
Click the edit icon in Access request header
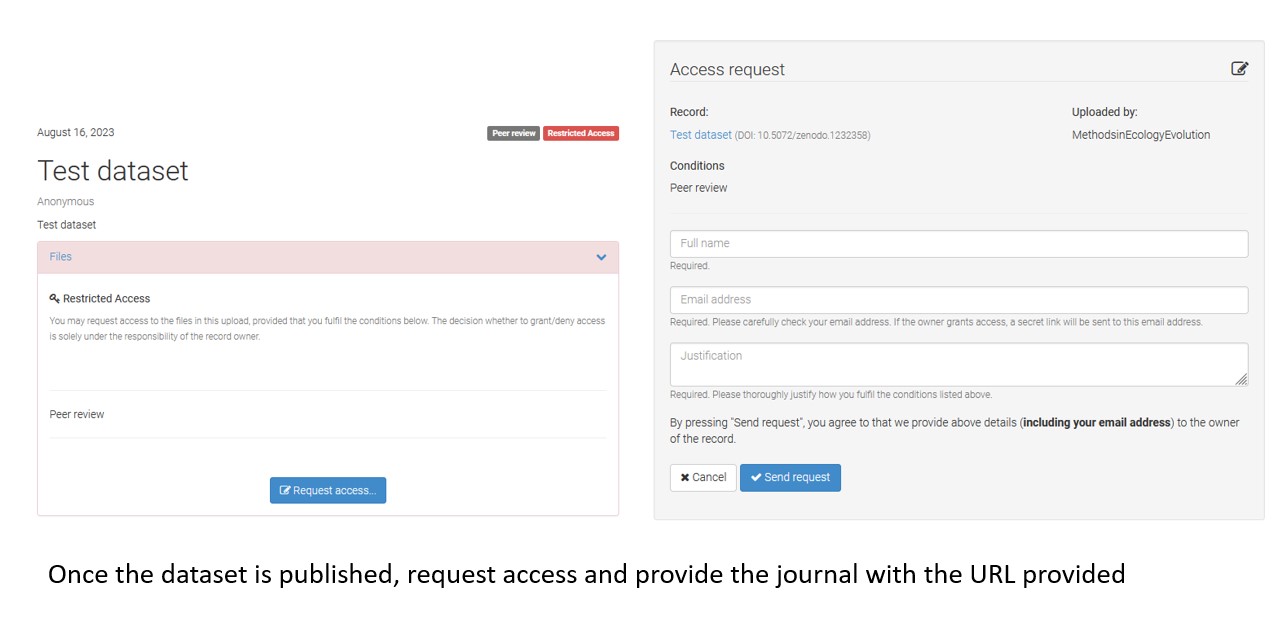[1239, 69]
